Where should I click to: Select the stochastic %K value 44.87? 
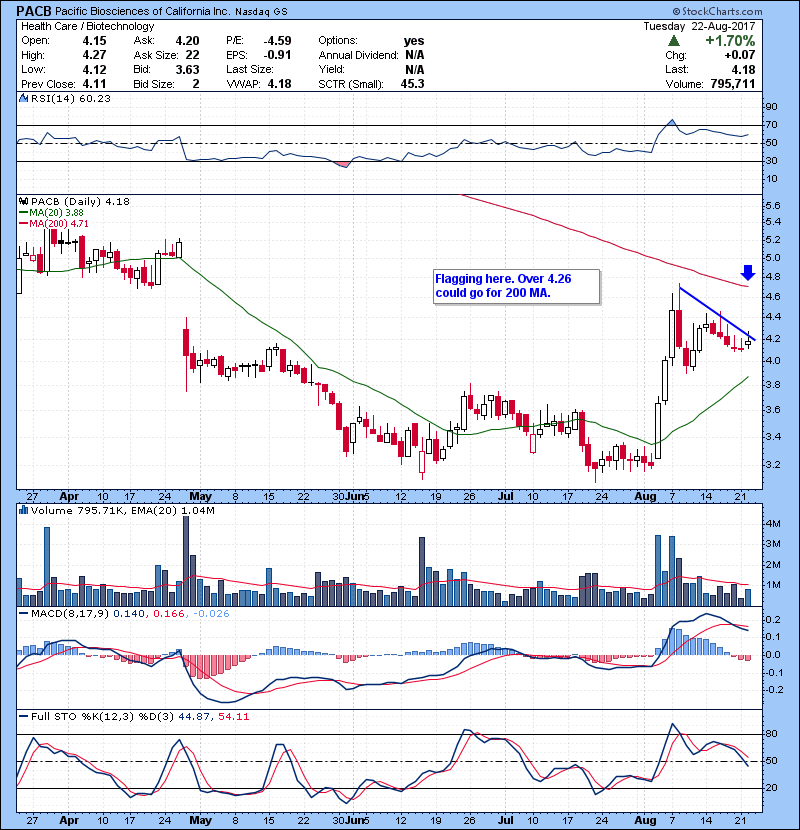tap(194, 717)
